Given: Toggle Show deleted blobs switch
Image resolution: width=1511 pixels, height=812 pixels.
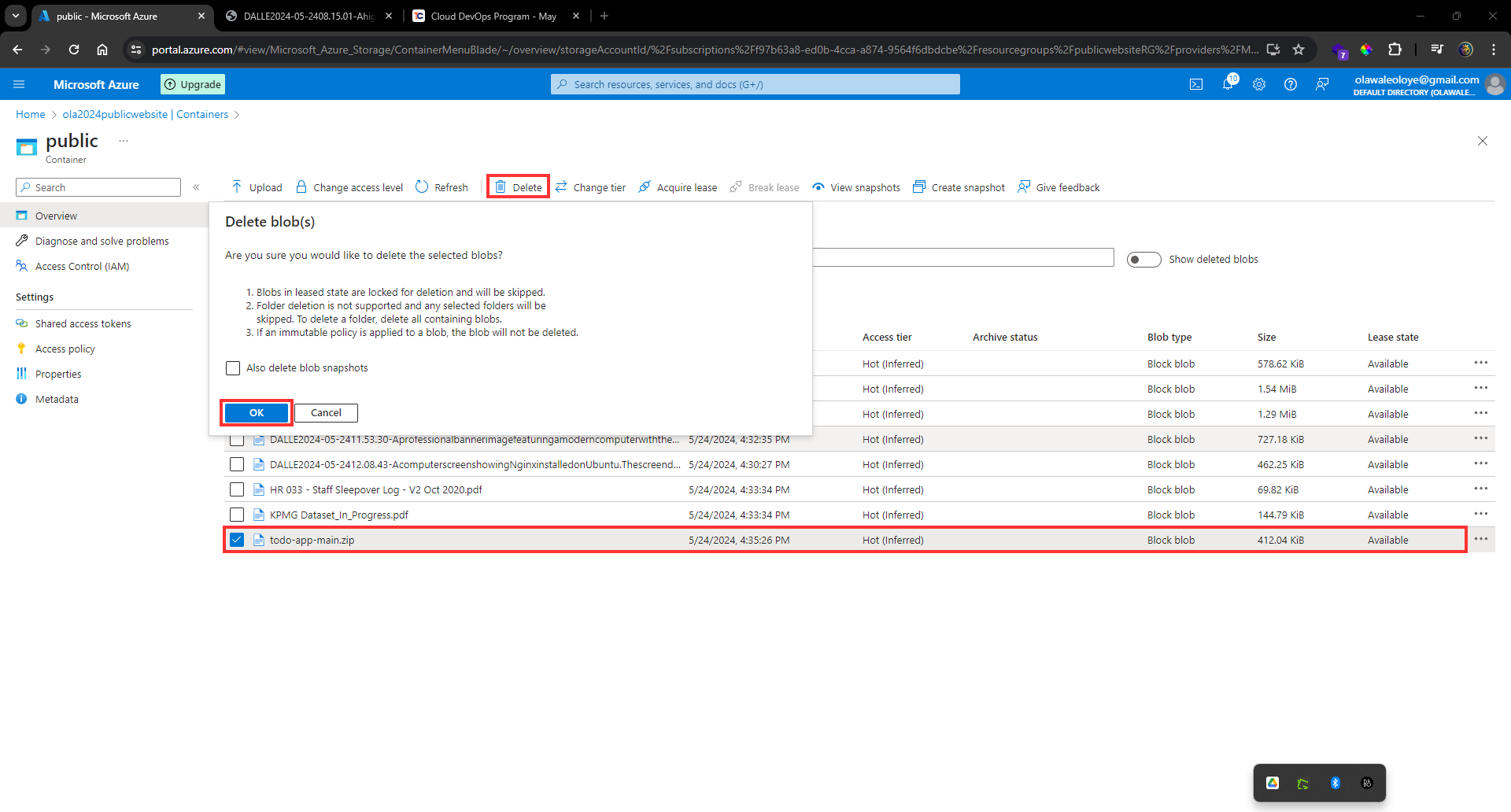Looking at the screenshot, I should (1143, 260).
